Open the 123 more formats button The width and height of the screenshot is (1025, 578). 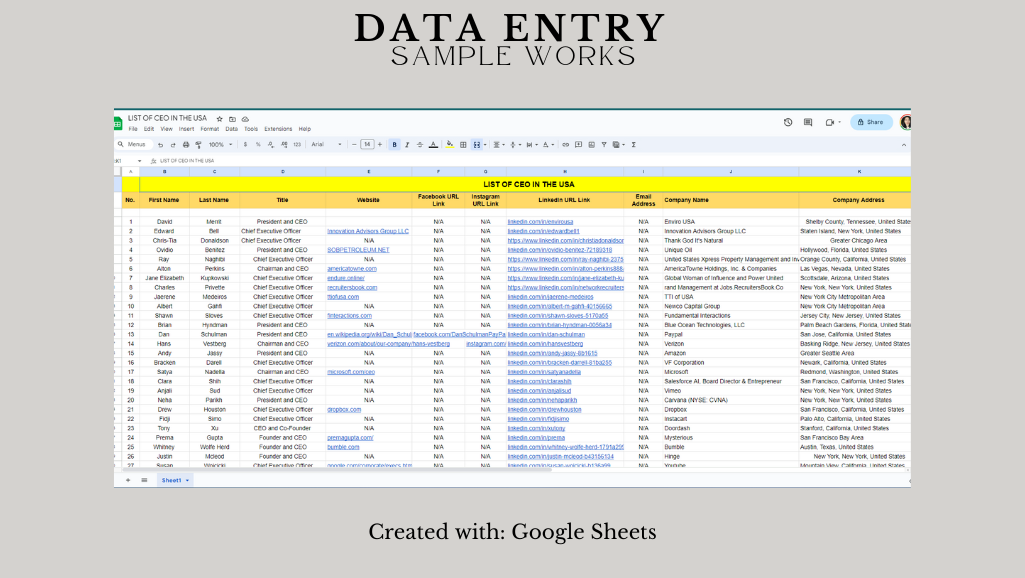click(297, 144)
